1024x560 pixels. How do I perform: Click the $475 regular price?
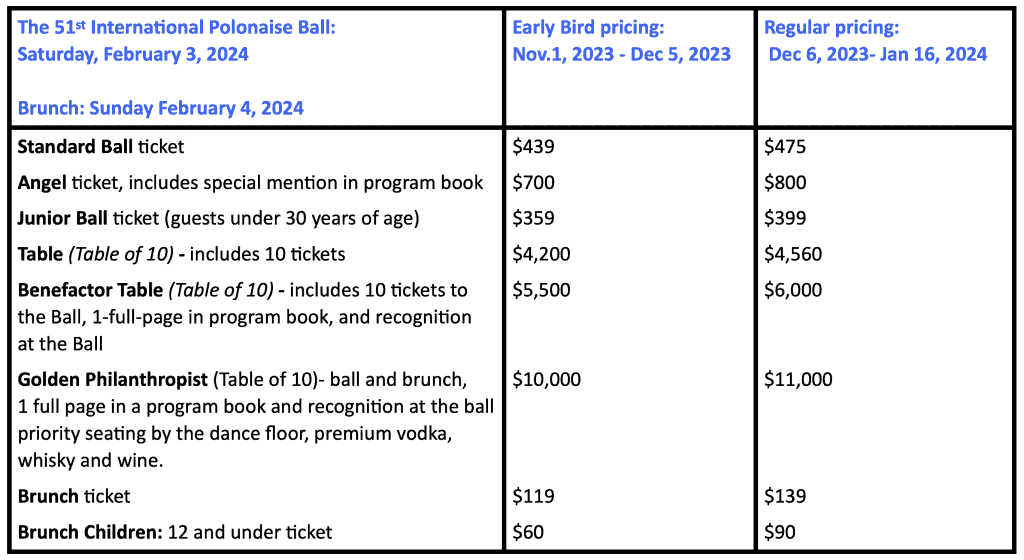click(785, 146)
